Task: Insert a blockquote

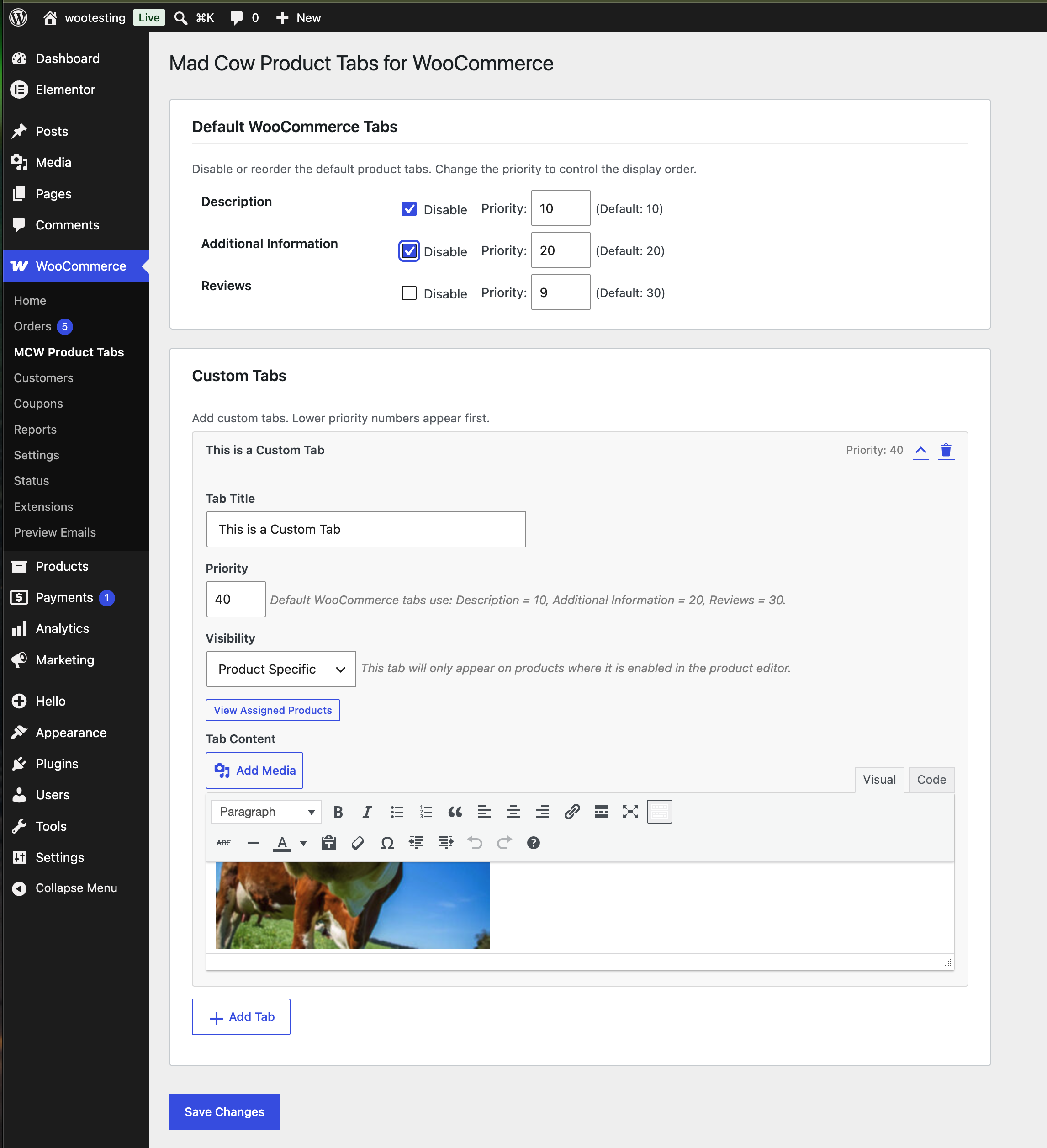Action: [x=455, y=812]
